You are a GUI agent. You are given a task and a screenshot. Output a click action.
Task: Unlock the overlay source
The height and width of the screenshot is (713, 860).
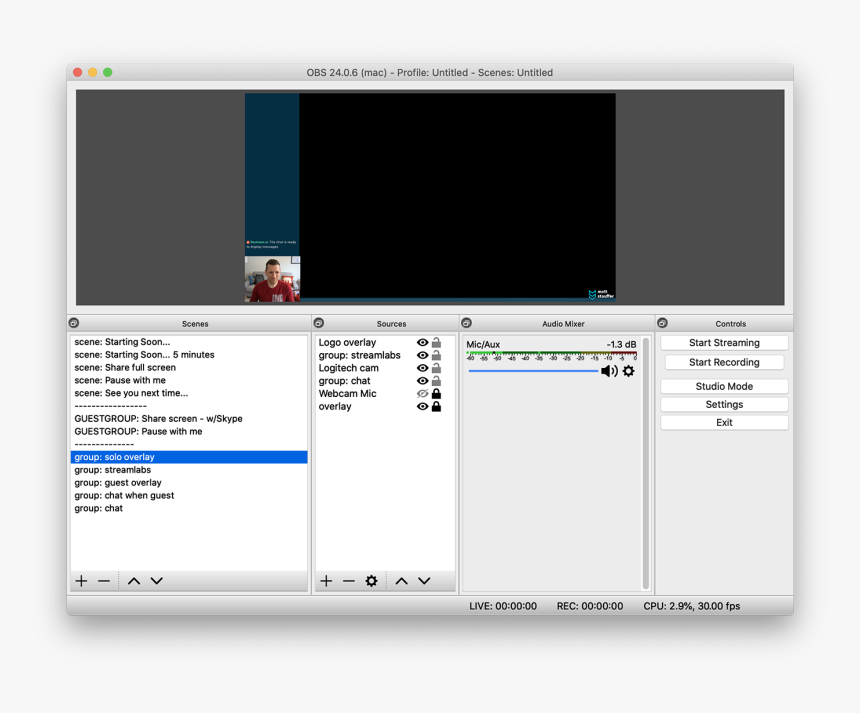click(436, 407)
